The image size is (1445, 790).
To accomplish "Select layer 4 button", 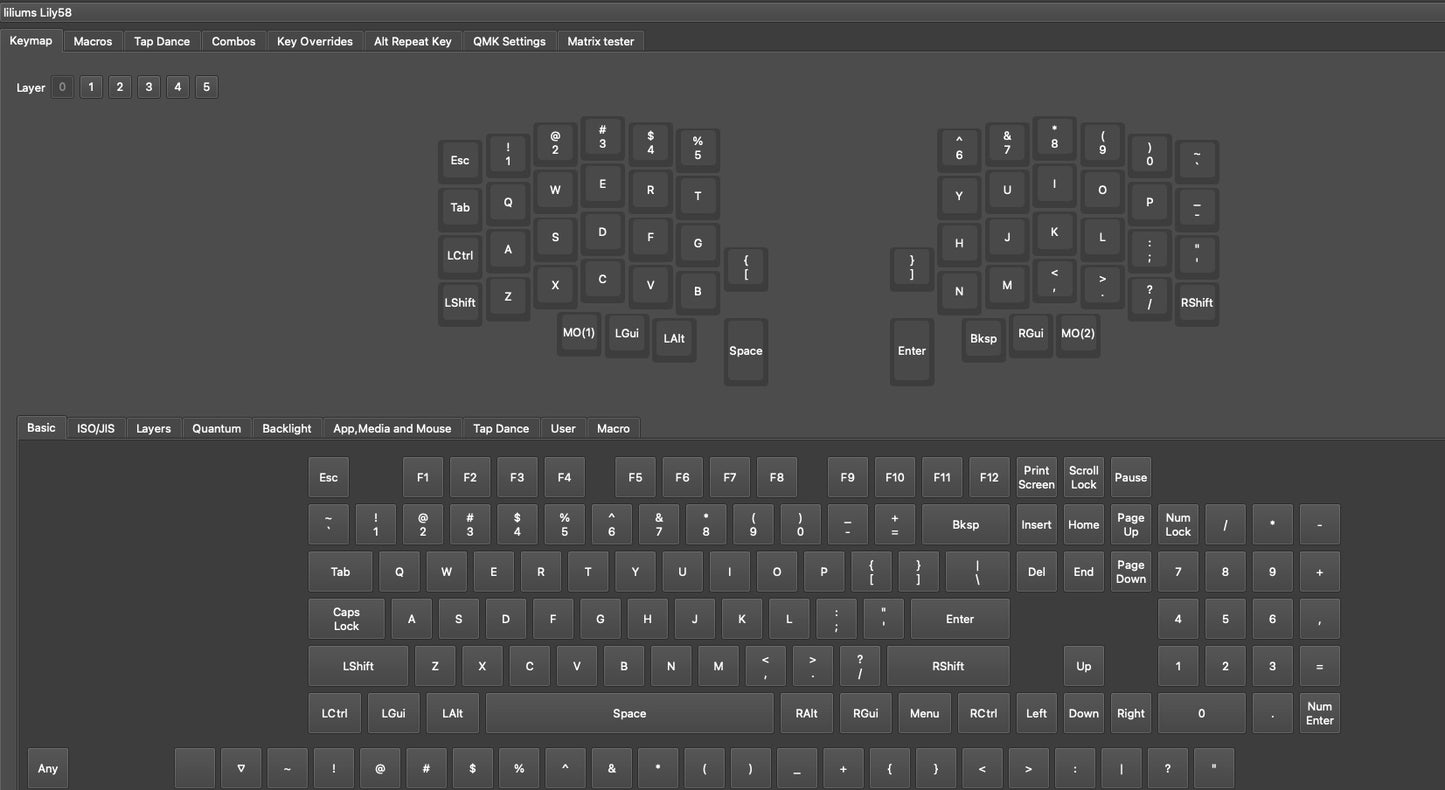I will 178,87.
